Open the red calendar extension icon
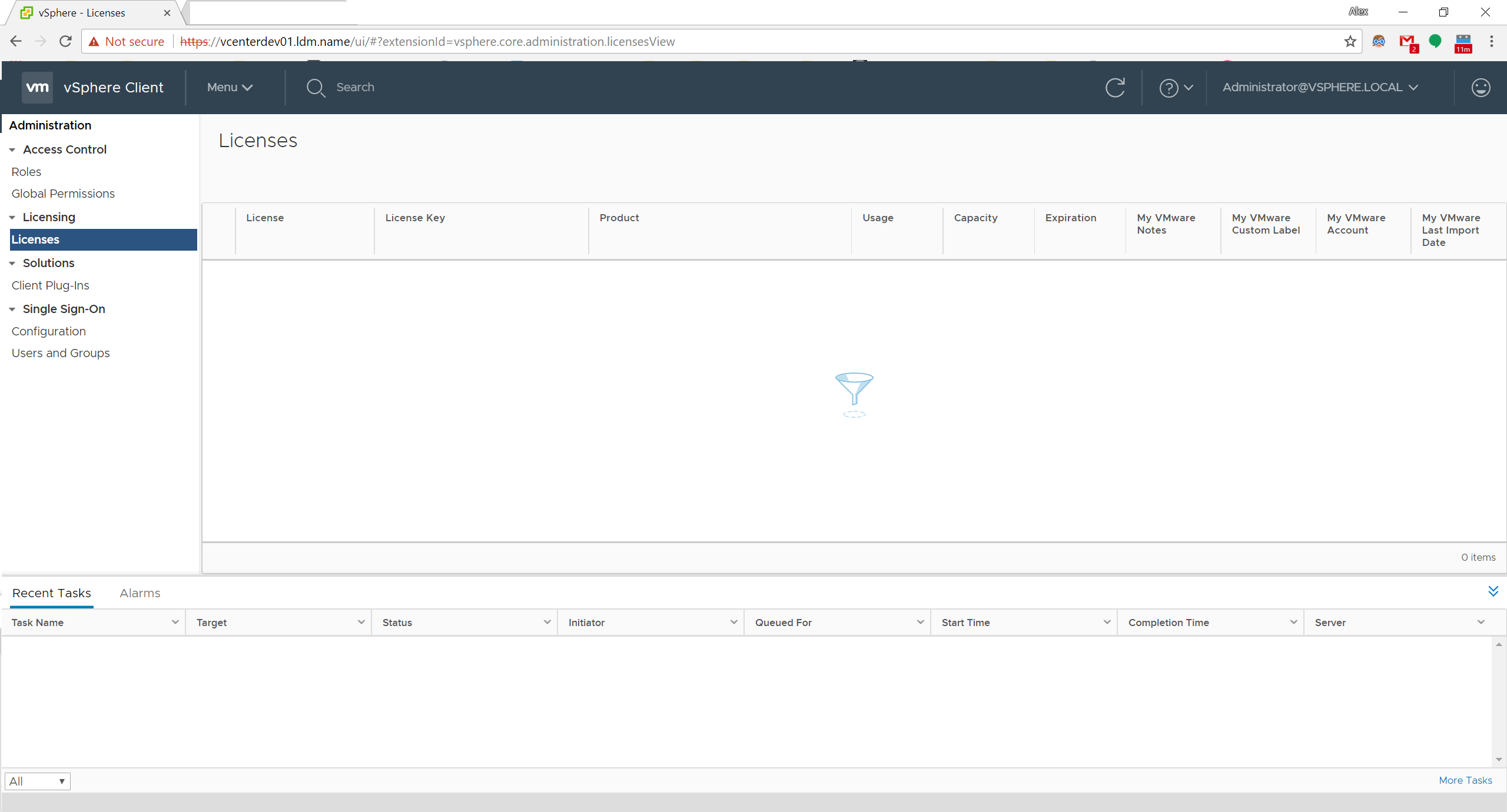 (1463, 41)
